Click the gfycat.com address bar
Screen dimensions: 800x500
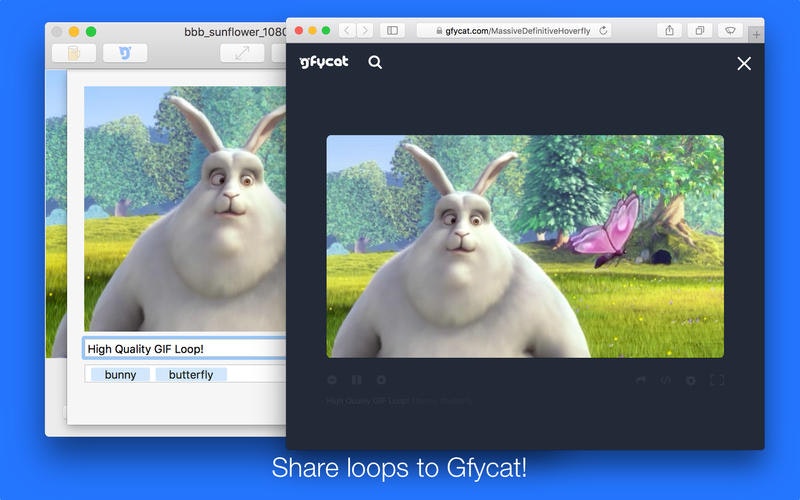click(514, 31)
